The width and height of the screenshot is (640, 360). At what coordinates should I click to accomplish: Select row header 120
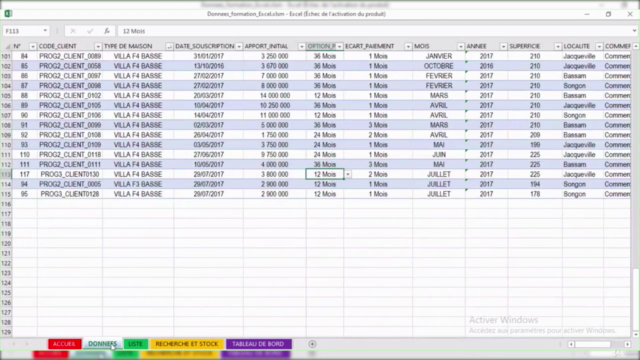pyautogui.click(x=6, y=244)
